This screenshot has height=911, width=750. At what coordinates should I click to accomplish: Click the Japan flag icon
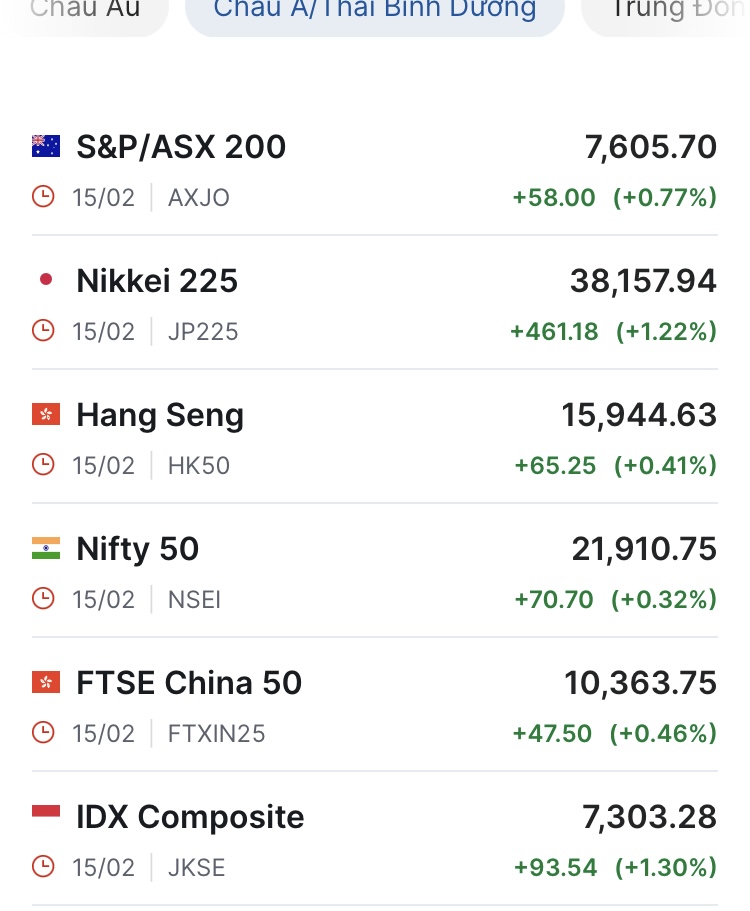pos(46,281)
